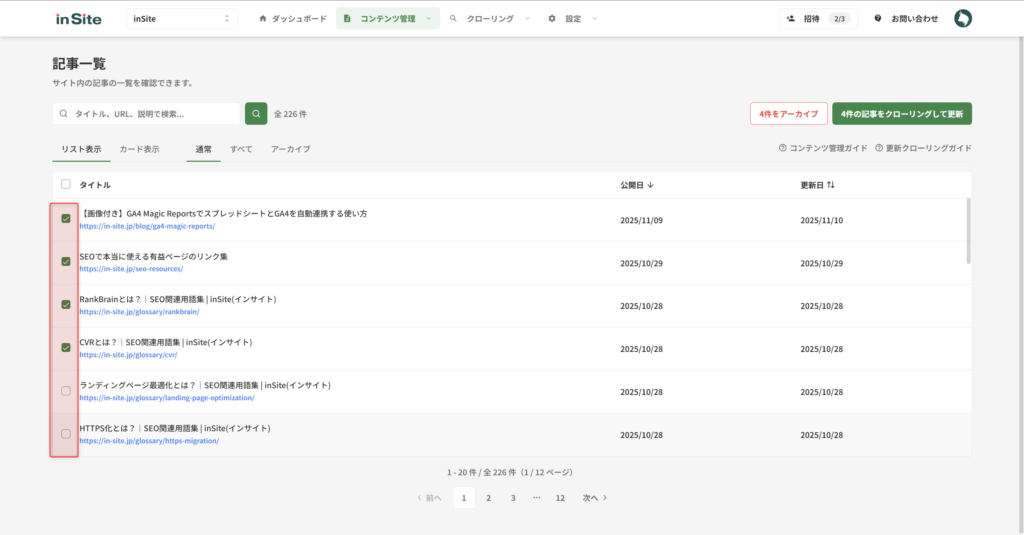The image size is (1024, 535).
Task: Click the GA4 Magic Reports article title
Action: point(223,214)
